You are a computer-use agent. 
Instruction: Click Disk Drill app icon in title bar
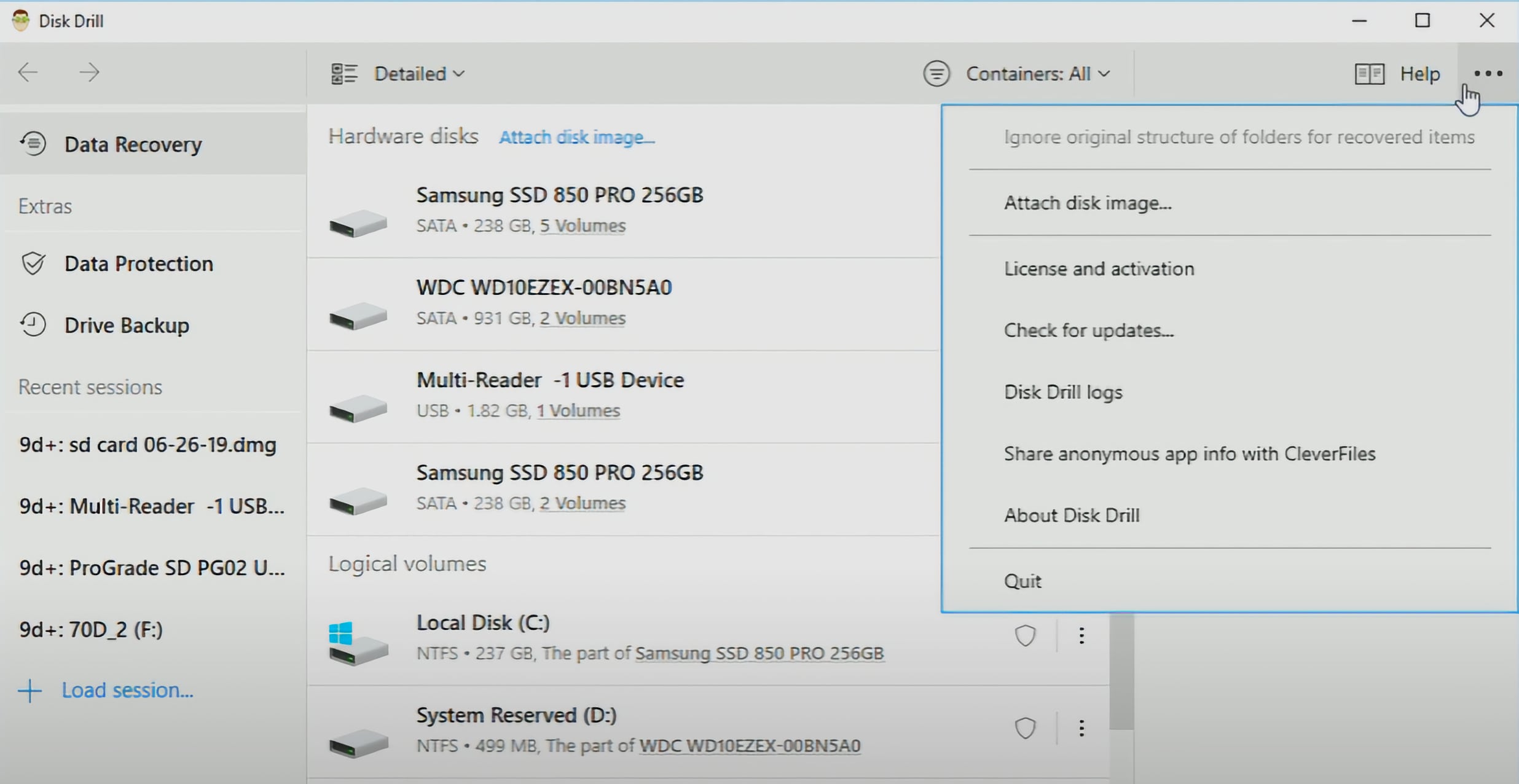[x=20, y=20]
